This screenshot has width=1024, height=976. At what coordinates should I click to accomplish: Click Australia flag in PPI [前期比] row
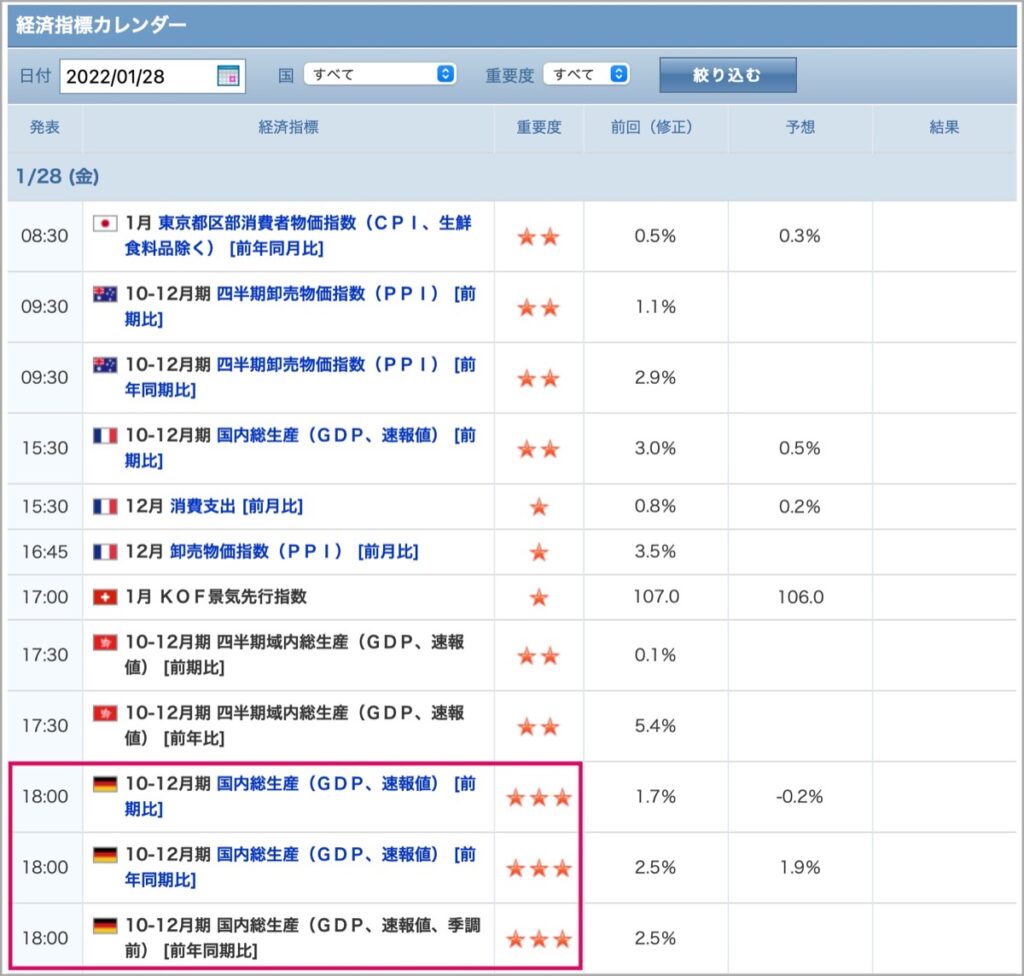(x=104, y=294)
